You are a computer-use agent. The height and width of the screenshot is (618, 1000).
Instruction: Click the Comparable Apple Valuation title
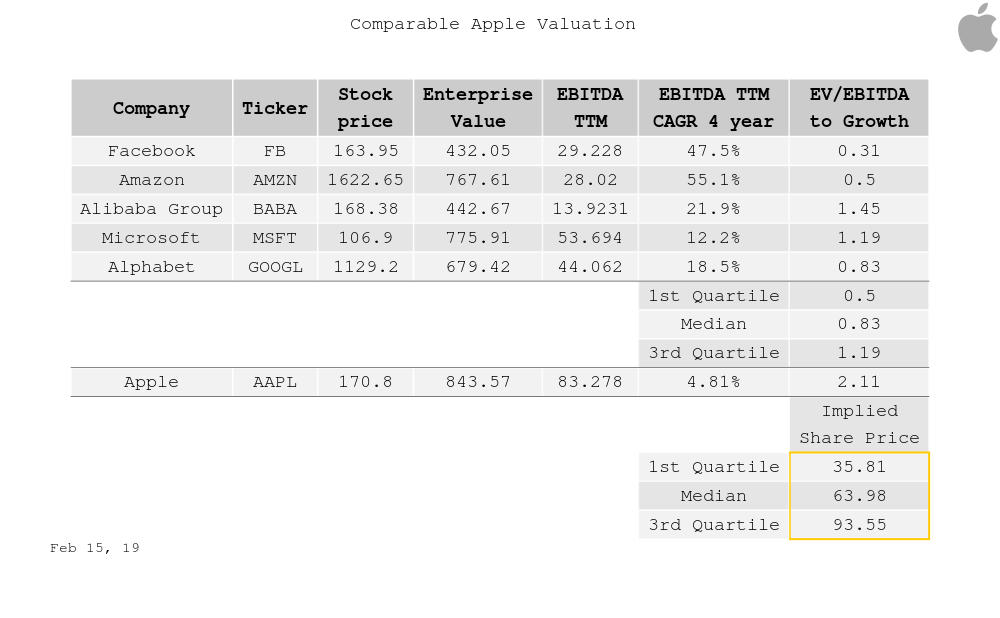tap(492, 24)
